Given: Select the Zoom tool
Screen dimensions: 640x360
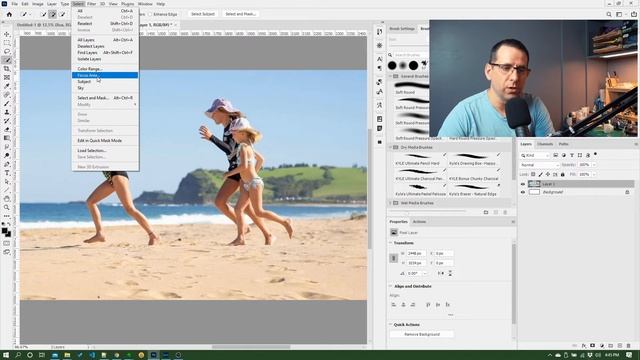Looking at the screenshot, I should 7,207.
